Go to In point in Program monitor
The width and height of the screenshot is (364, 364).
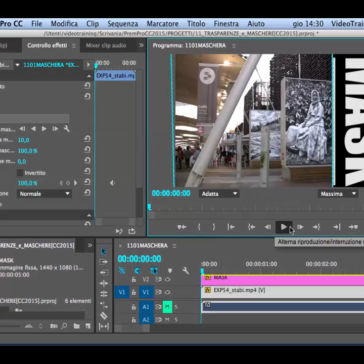tap(251, 227)
